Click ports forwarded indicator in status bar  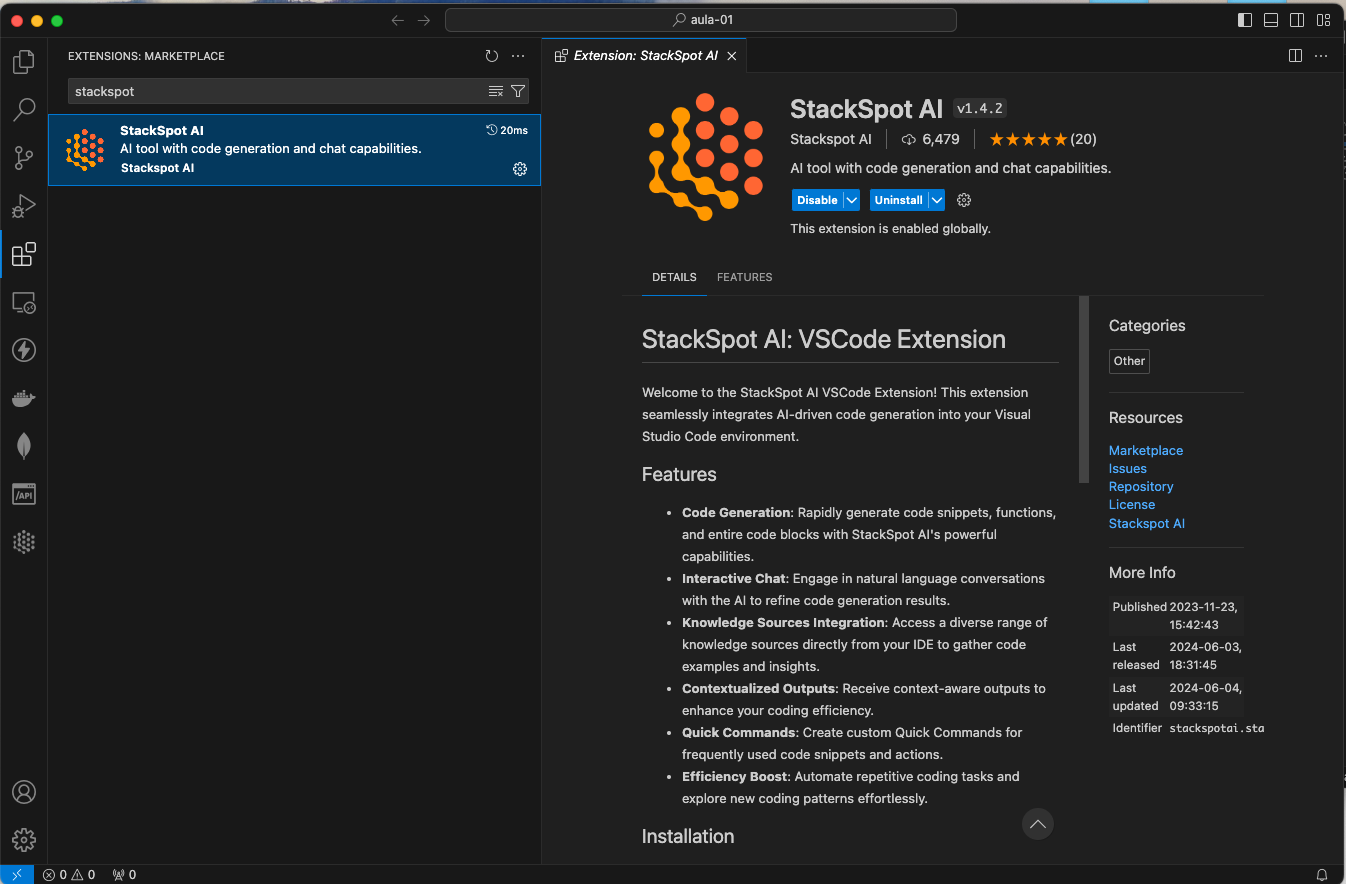[125, 875]
